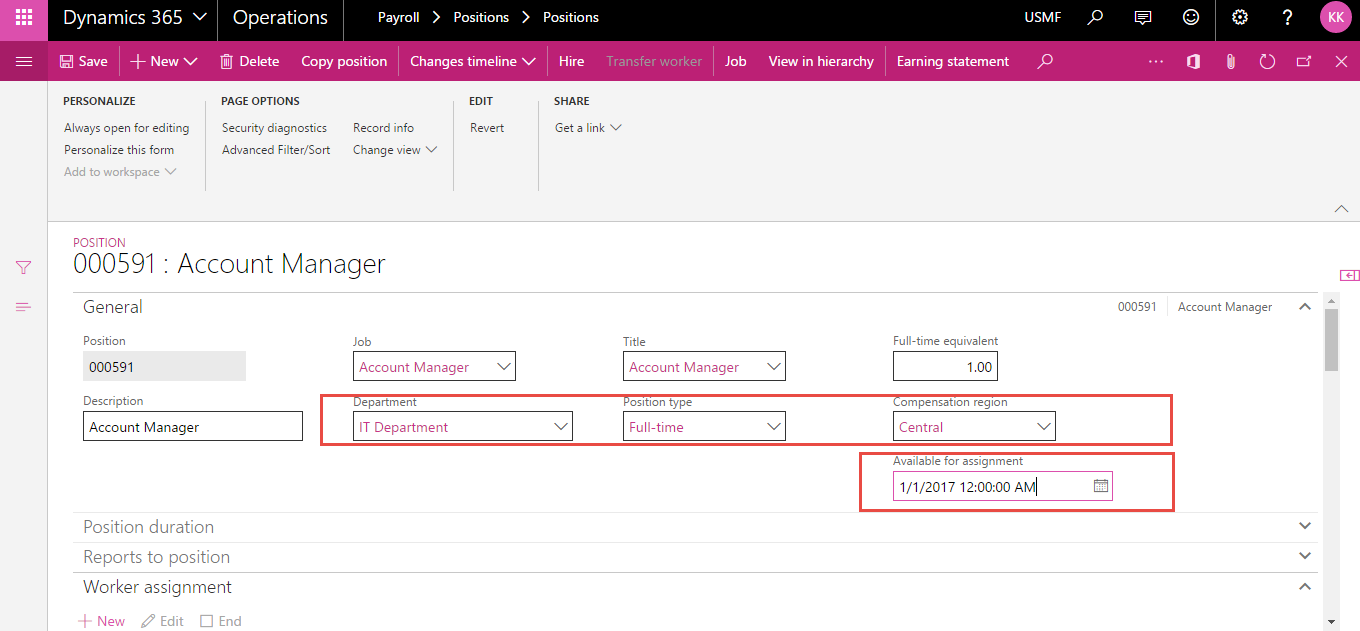This screenshot has height=631, width=1360.
Task: Open the Position type dropdown
Action: click(774, 425)
